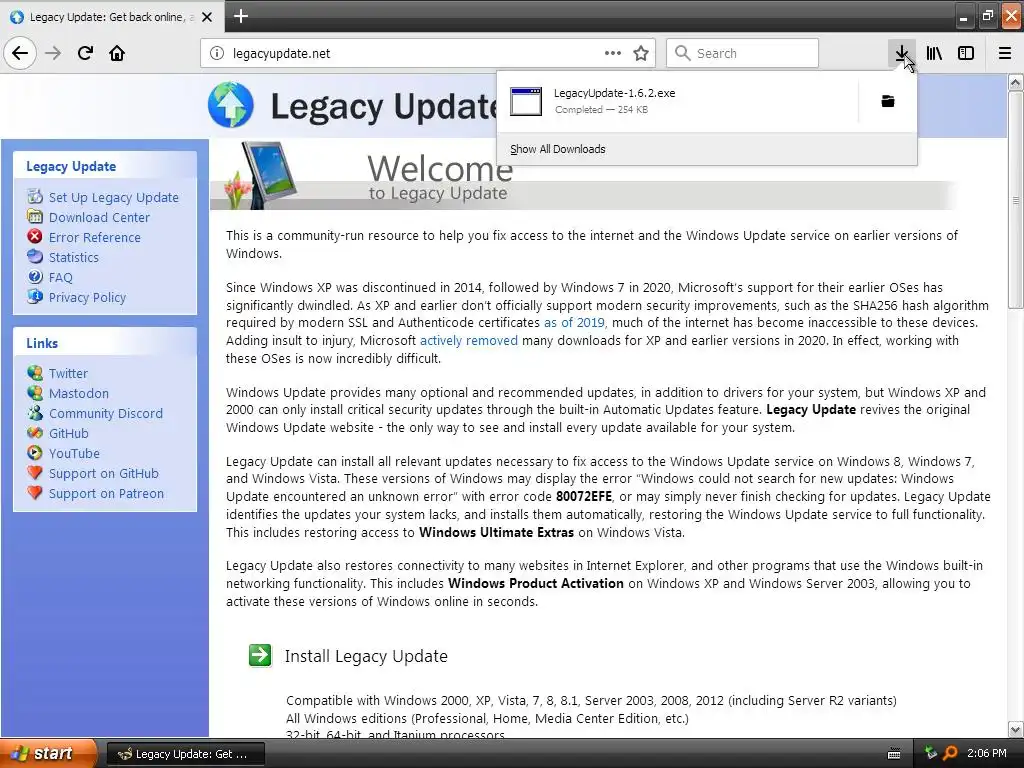The height and width of the screenshot is (768, 1024).
Task: Click the Privacy Policy info icon
Action: (x=35, y=296)
